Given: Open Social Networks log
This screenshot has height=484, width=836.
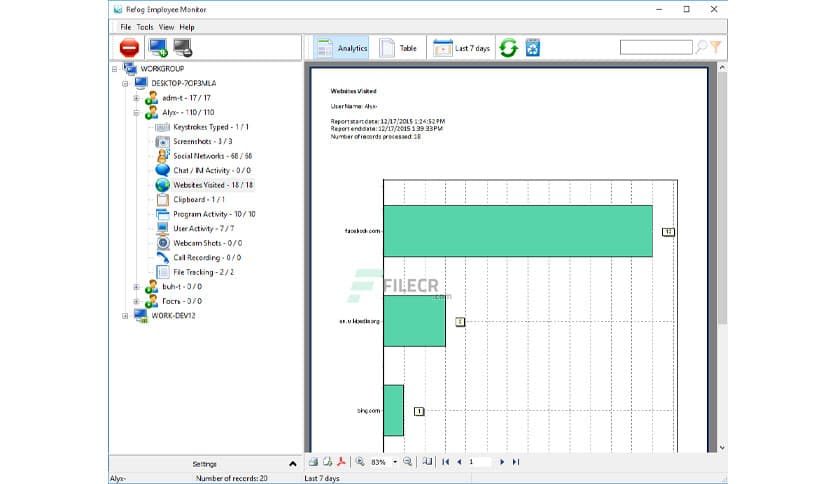Looking at the screenshot, I should (212, 156).
